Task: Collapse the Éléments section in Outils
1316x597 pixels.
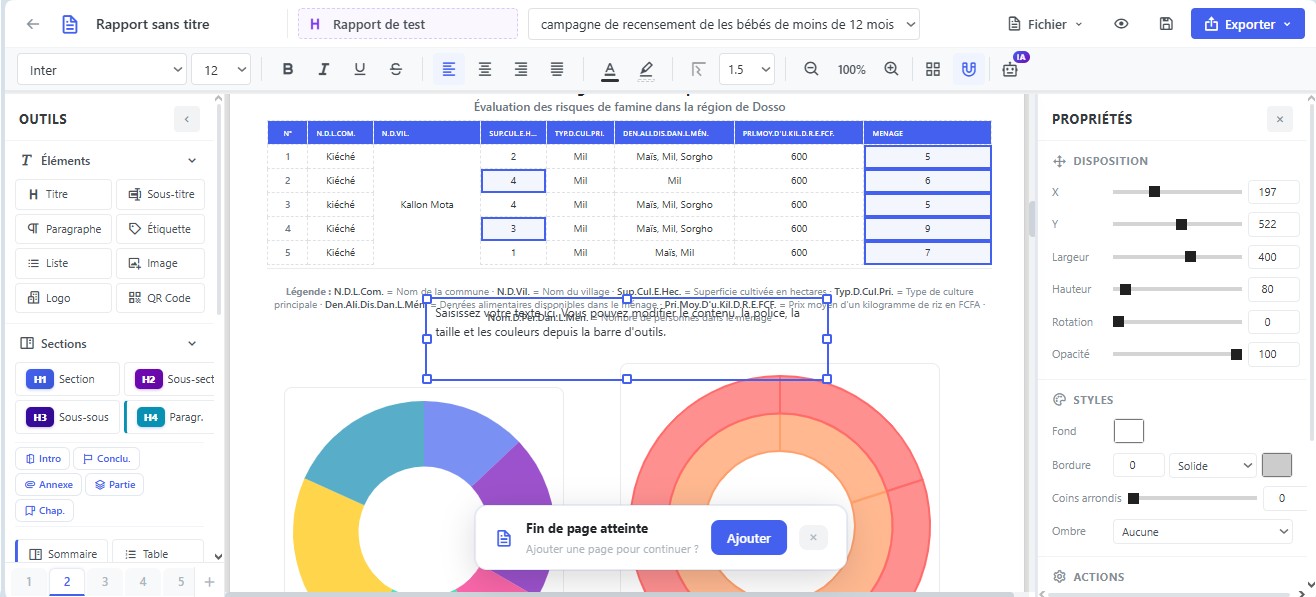Action: point(192,161)
